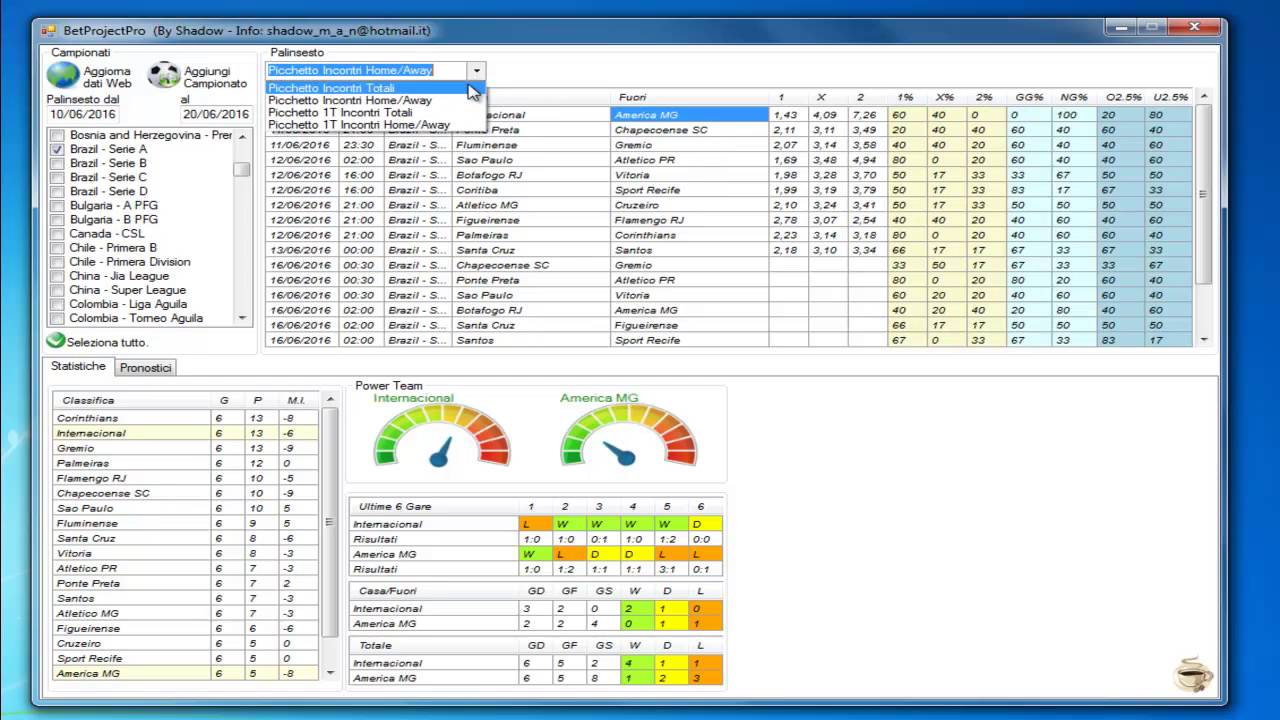Image resolution: width=1280 pixels, height=720 pixels.
Task: Click Corinthians row in standings
Action: [x=185, y=418]
